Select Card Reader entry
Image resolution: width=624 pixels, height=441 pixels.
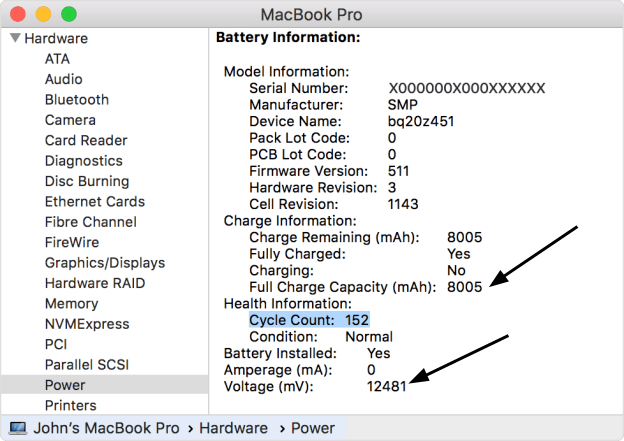tap(86, 140)
